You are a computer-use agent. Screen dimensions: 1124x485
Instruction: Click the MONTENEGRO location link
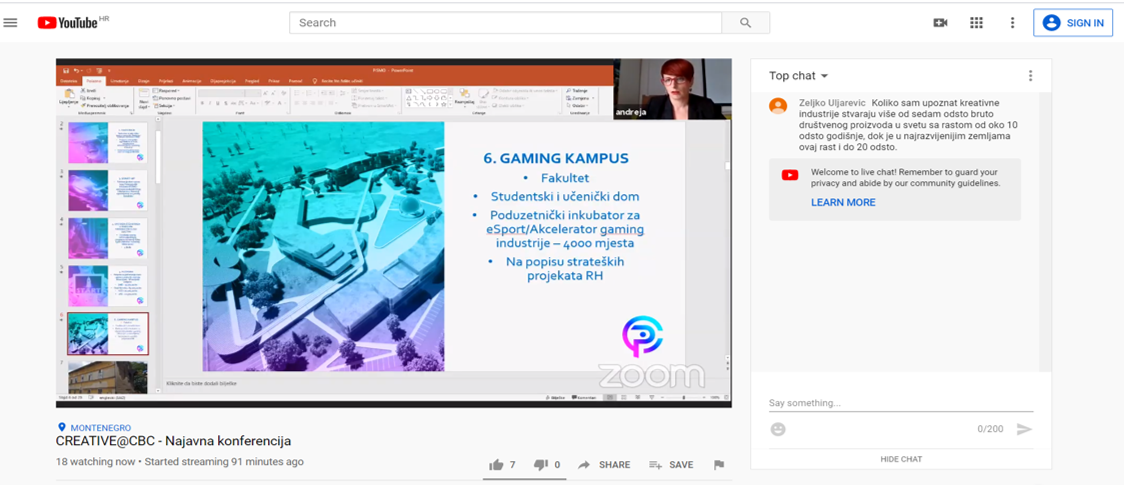[x=100, y=428]
